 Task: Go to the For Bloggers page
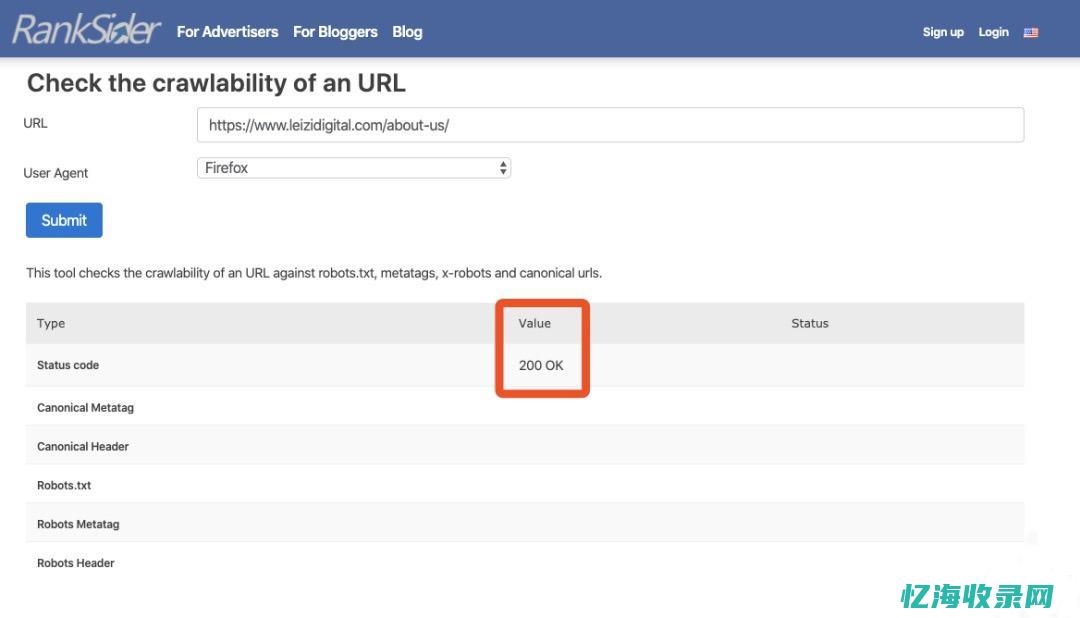click(x=335, y=32)
